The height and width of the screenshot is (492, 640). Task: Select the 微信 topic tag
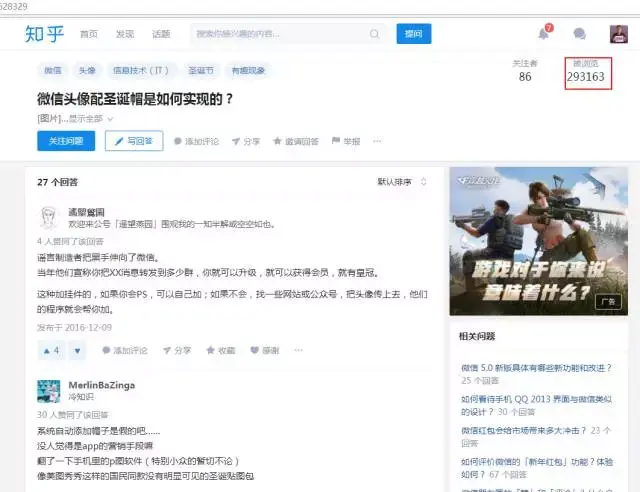53,70
